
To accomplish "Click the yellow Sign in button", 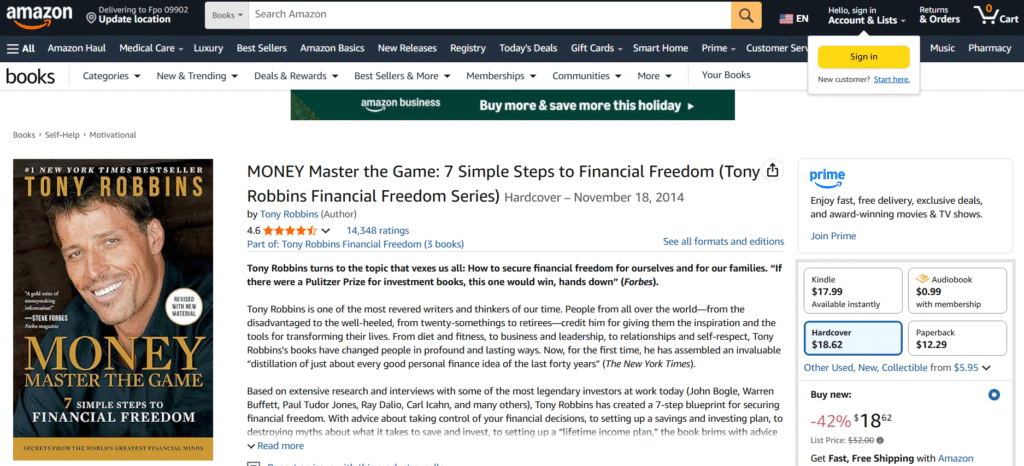I will coord(863,57).
